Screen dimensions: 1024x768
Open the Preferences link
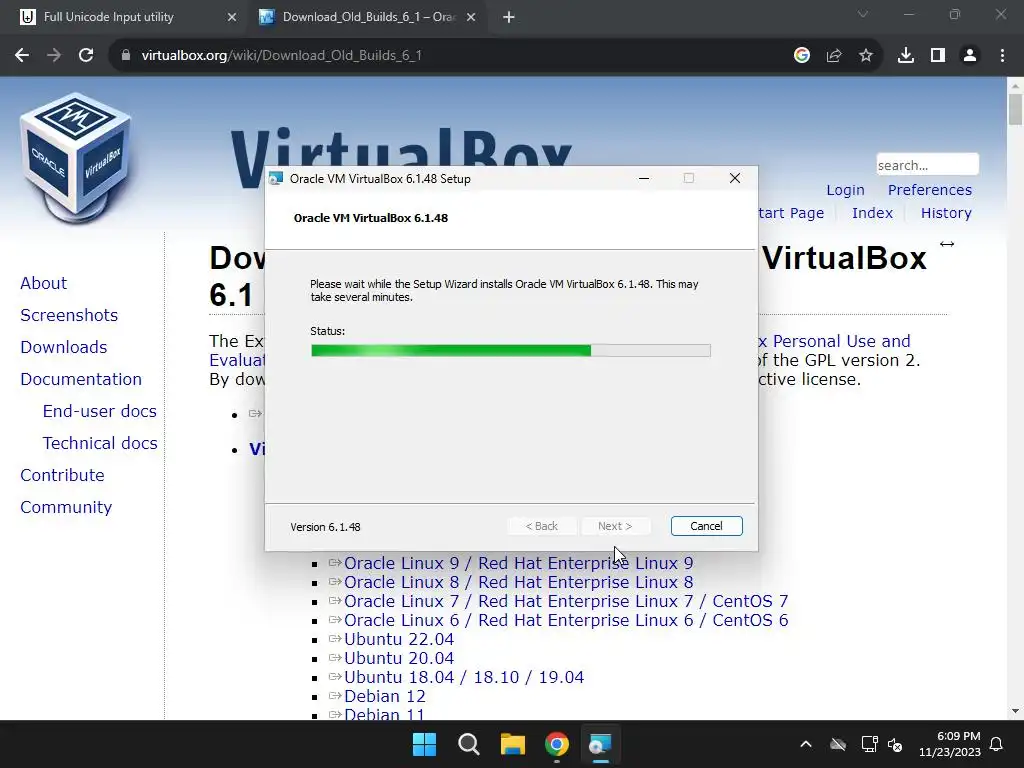(929, 190)
